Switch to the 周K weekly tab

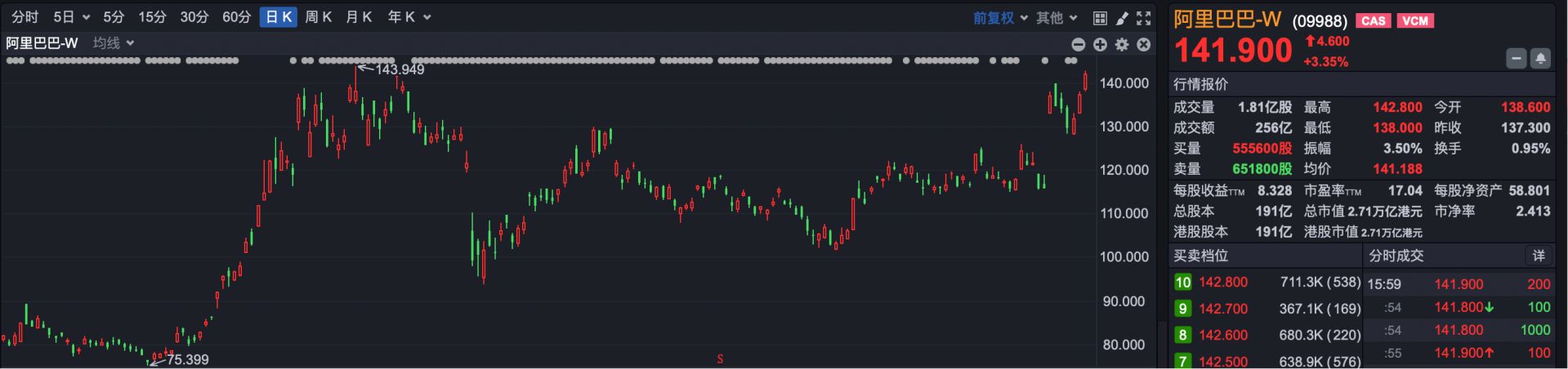point(318,17)
